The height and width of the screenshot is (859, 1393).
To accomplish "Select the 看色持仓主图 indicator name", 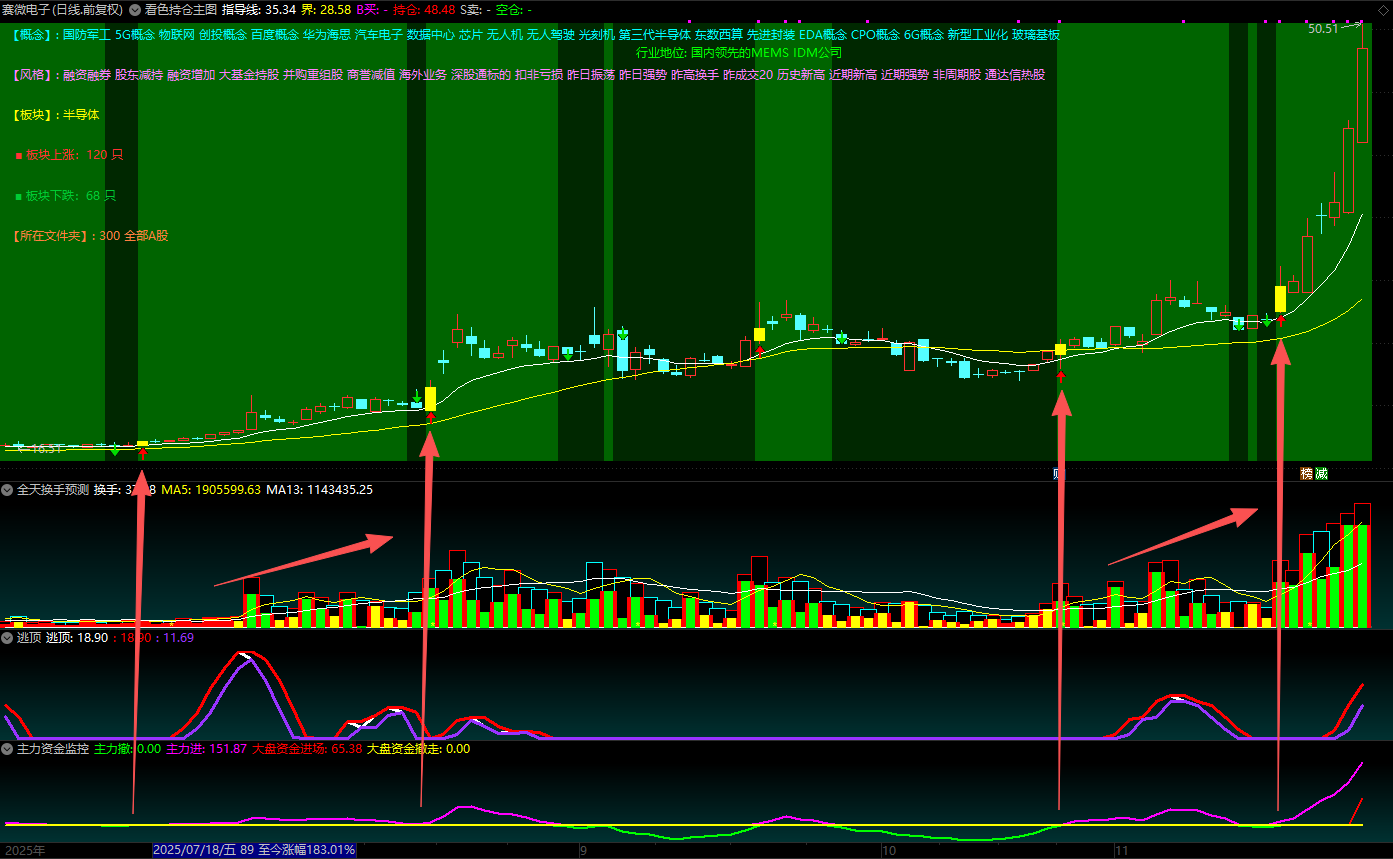I will 179,9.
